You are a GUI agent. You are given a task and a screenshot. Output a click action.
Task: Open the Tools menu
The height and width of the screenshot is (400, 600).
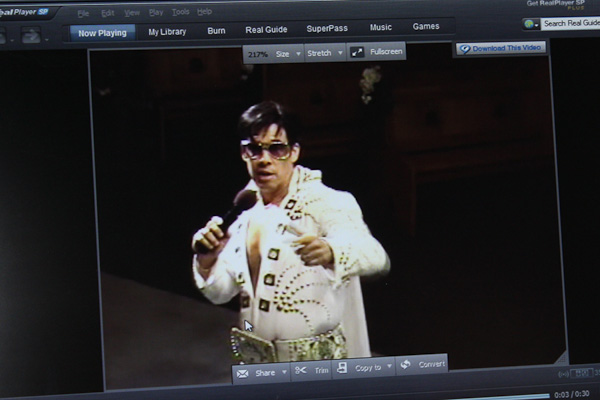coord(180,12)
